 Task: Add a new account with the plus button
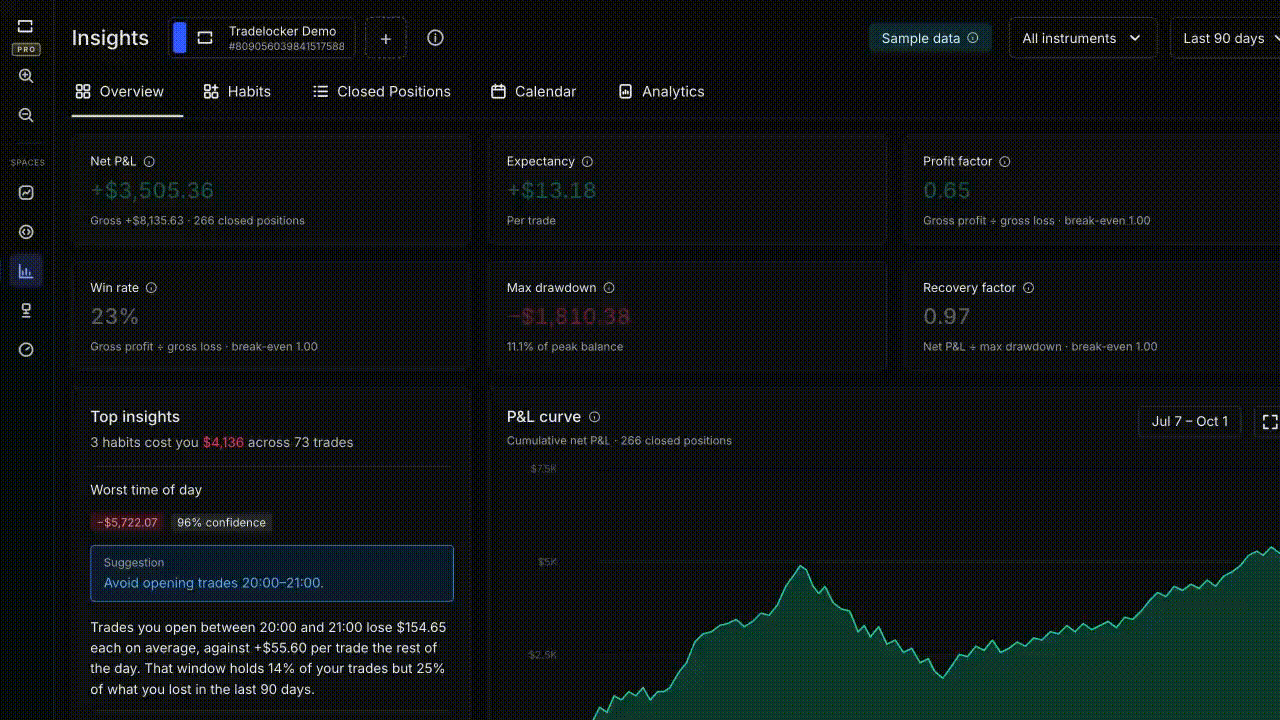(x=386, y=39)
